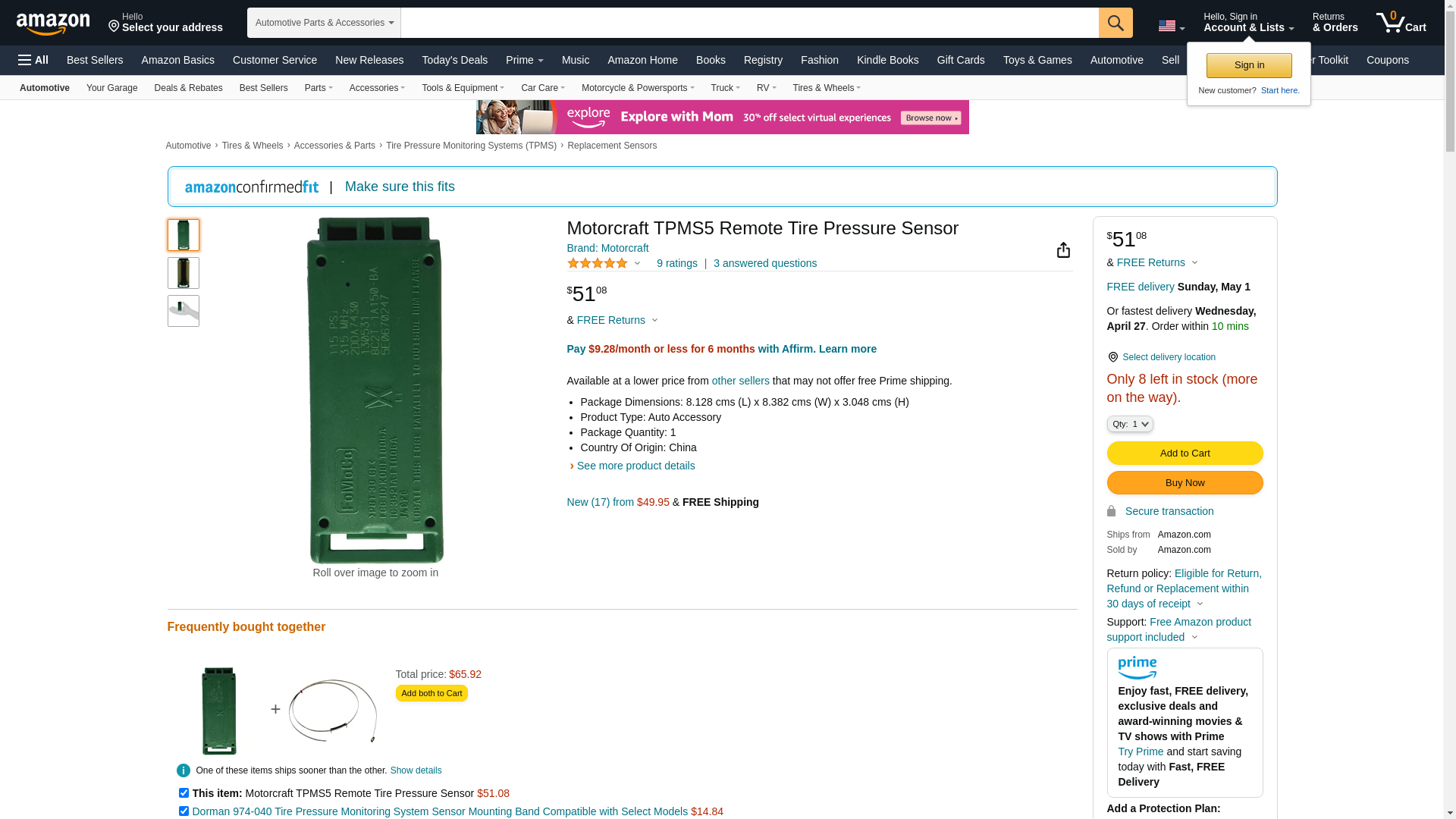The height and width of the screenshot is (819, 1456).
Task: Click into the search text field
Action: 748,23
